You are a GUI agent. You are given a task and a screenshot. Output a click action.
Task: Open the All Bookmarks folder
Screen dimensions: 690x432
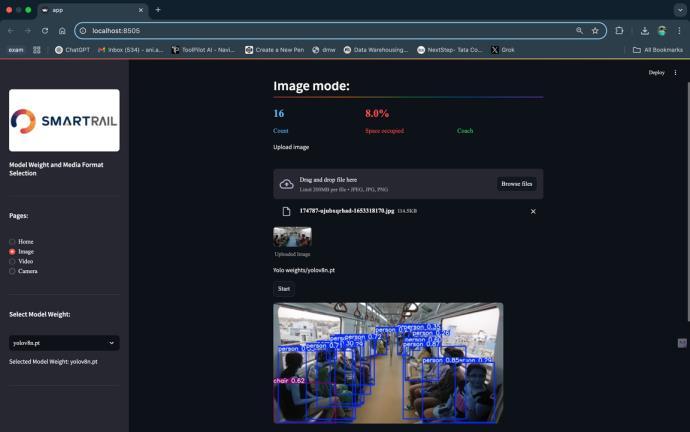point(658,50)
